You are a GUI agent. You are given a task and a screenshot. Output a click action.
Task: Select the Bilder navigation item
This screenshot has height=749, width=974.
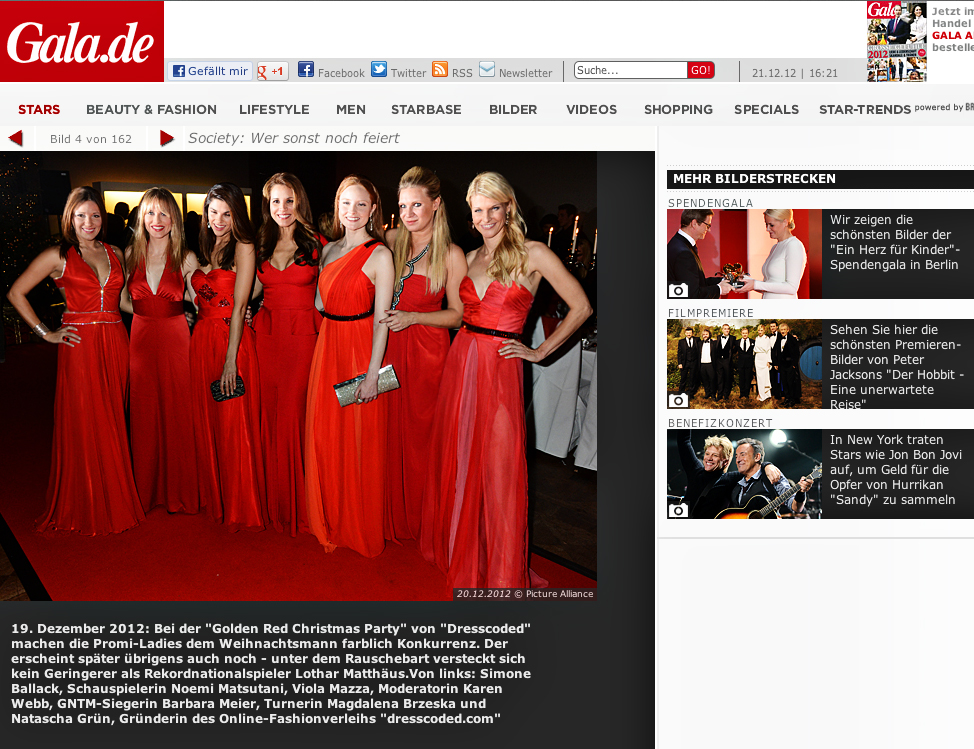pos(513,109)
